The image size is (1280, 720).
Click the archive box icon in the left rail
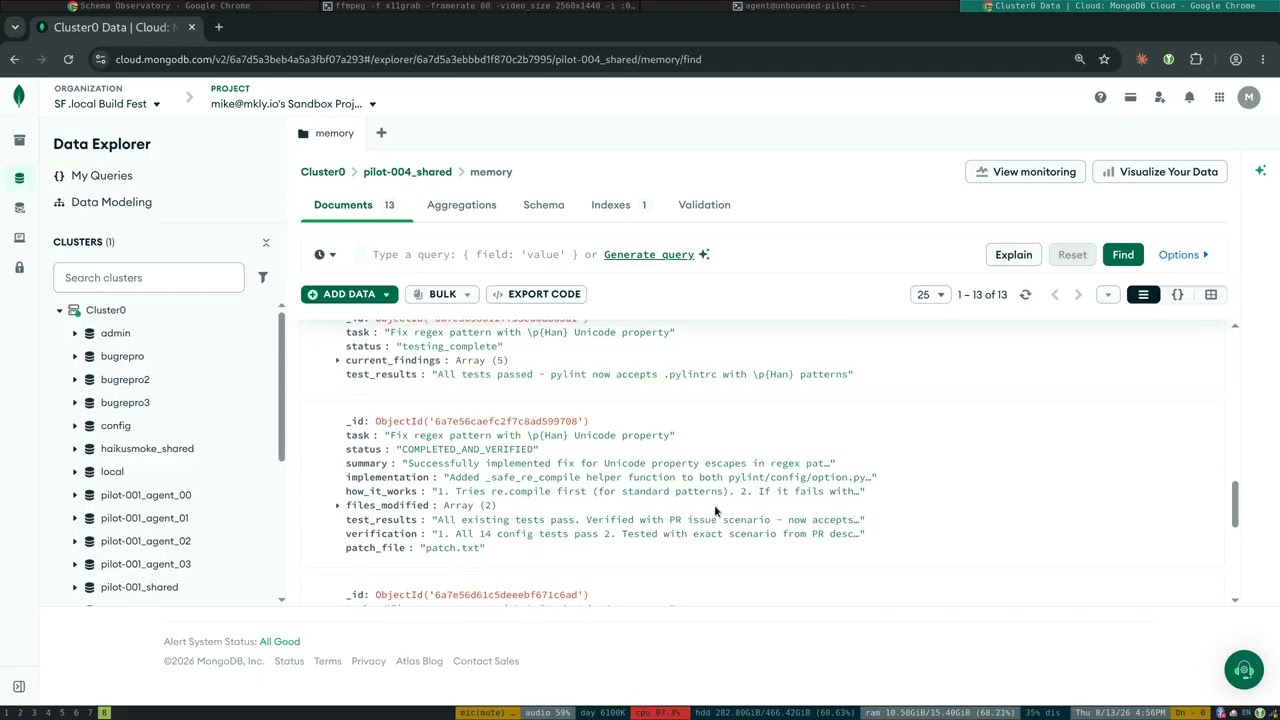pyautogui.click(x=19, y=141)
